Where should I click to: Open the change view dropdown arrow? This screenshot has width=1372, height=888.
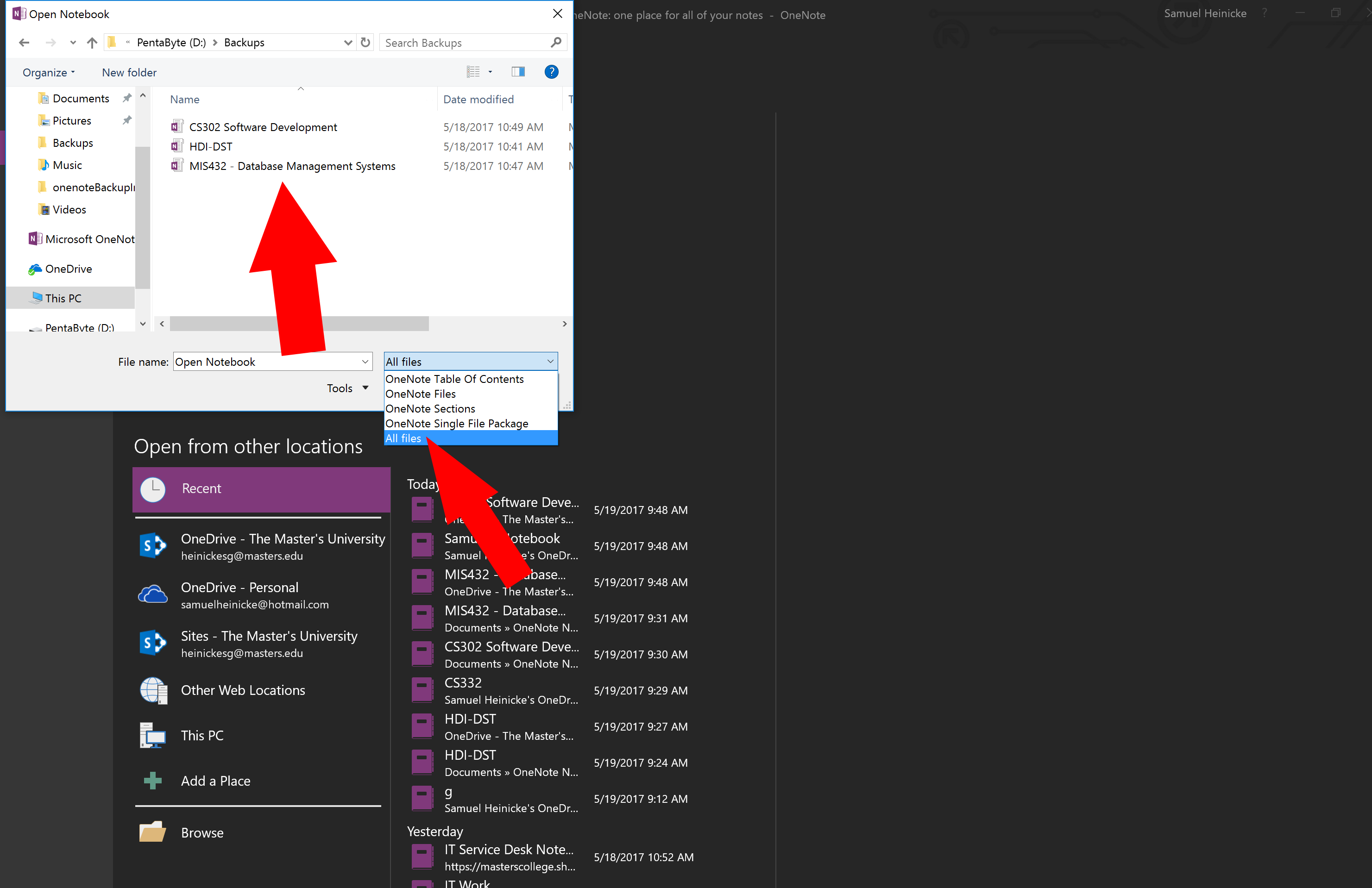point(491,72)
